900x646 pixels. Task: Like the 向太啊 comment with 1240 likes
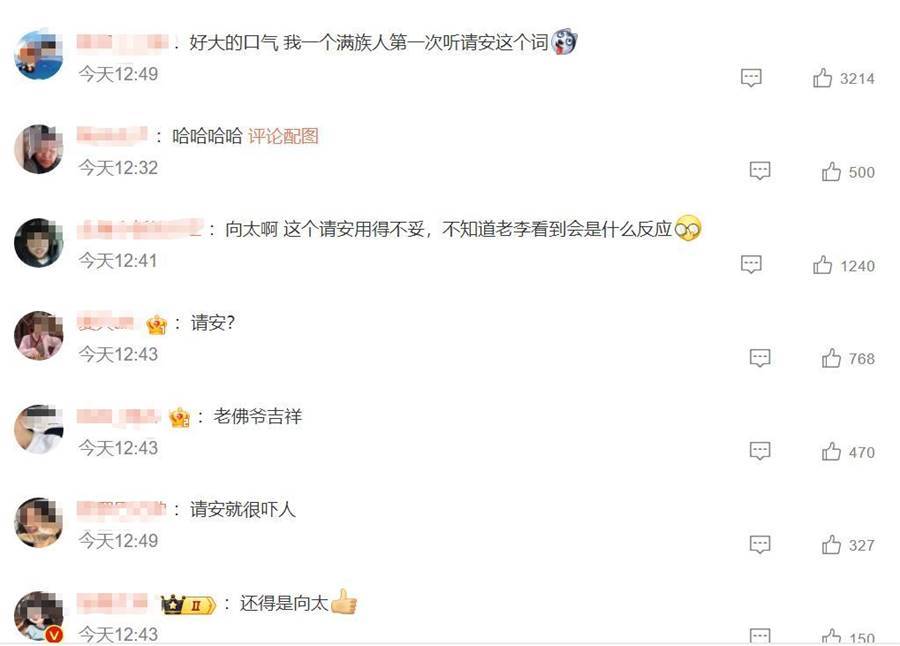tap(822, 265)
